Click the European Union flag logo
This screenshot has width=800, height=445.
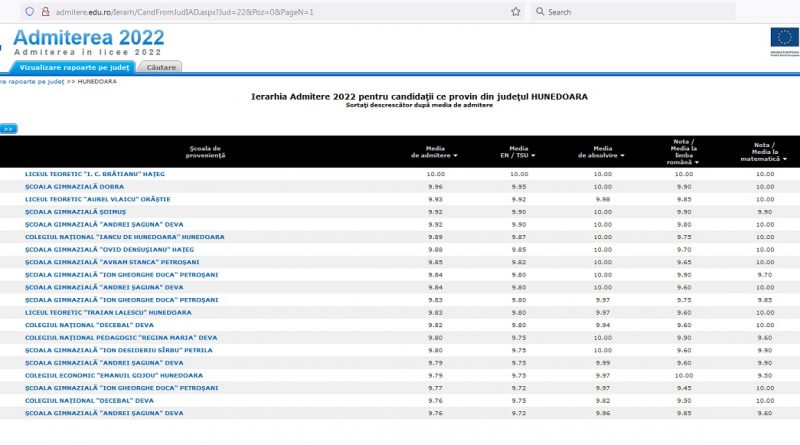[x=783, y=38]
